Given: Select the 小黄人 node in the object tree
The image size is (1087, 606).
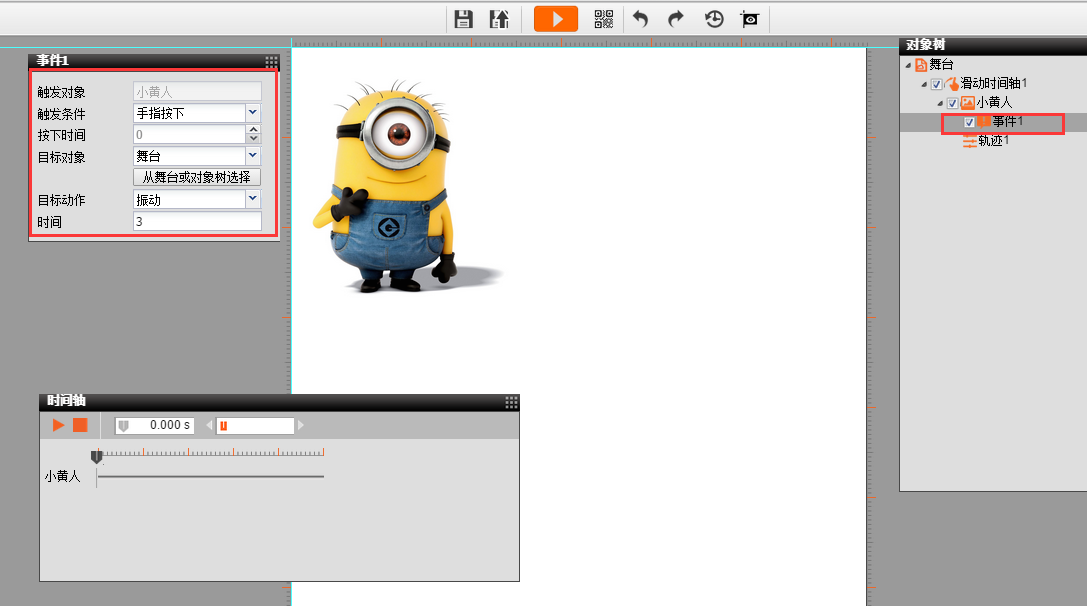Looking at the screenshot, I should pos(994,103).
